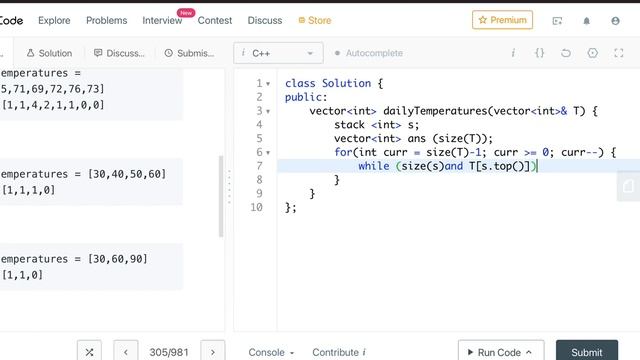Click the curly braces format code icon
The width and height of the screenshot is (640, 360).
pos(540,53)
